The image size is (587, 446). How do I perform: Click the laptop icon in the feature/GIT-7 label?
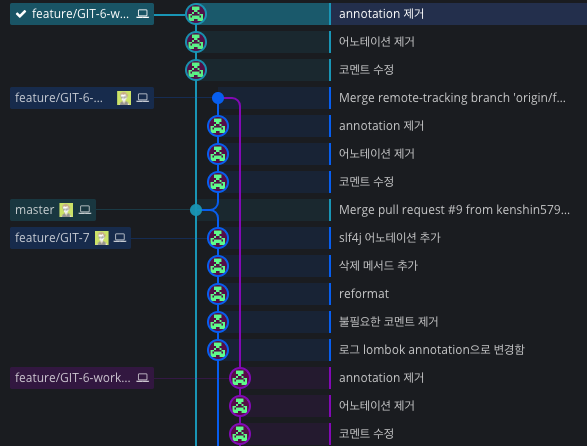(x=120, y=237)
